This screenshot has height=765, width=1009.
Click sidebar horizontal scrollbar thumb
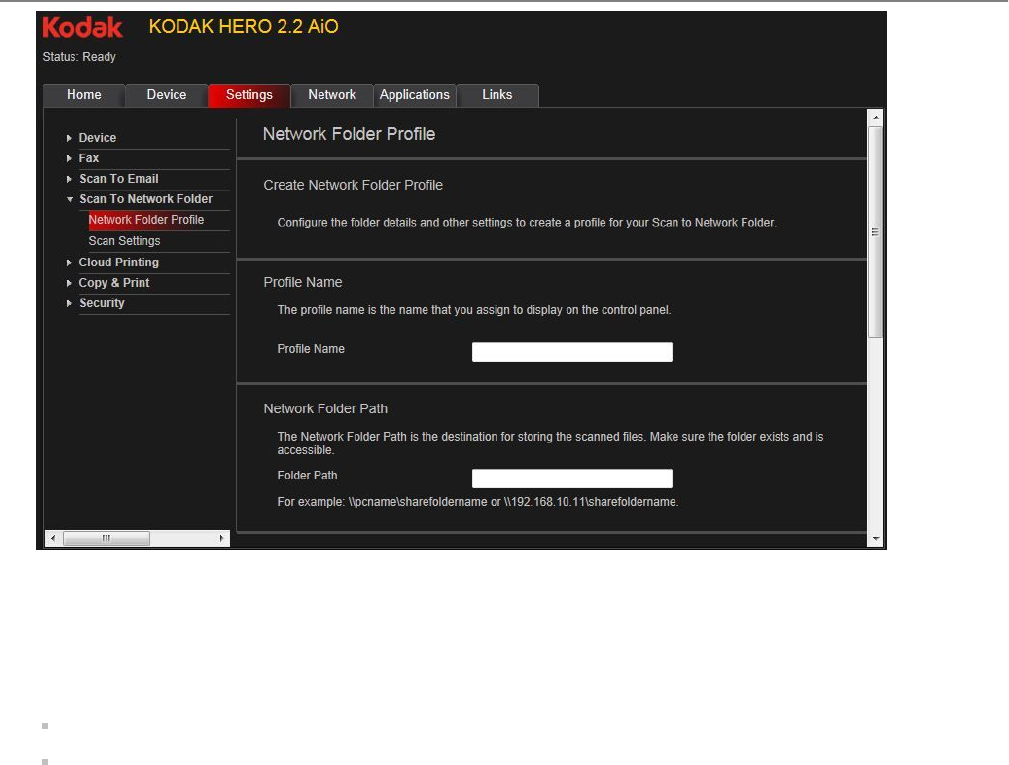coord(106,539)
